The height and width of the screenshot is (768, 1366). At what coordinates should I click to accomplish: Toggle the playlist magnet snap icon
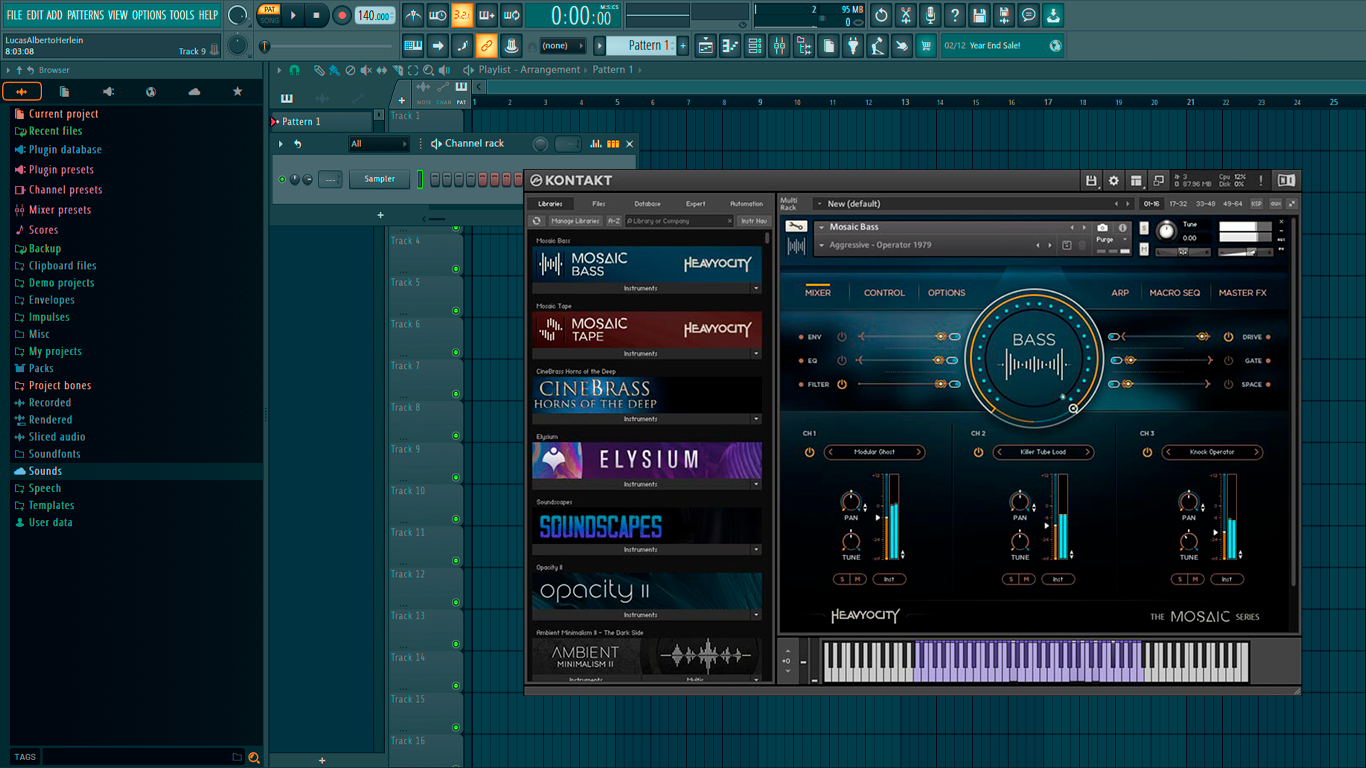click(x=294, y=71)
